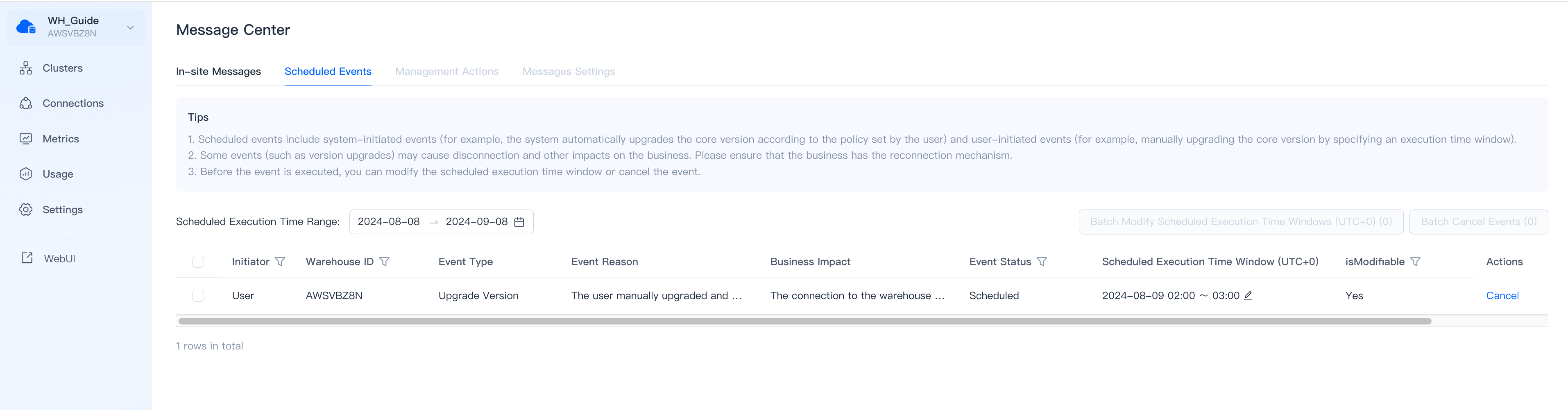Click the WebUI external link icon
The image size is (1568, 410).
[27, 258]
